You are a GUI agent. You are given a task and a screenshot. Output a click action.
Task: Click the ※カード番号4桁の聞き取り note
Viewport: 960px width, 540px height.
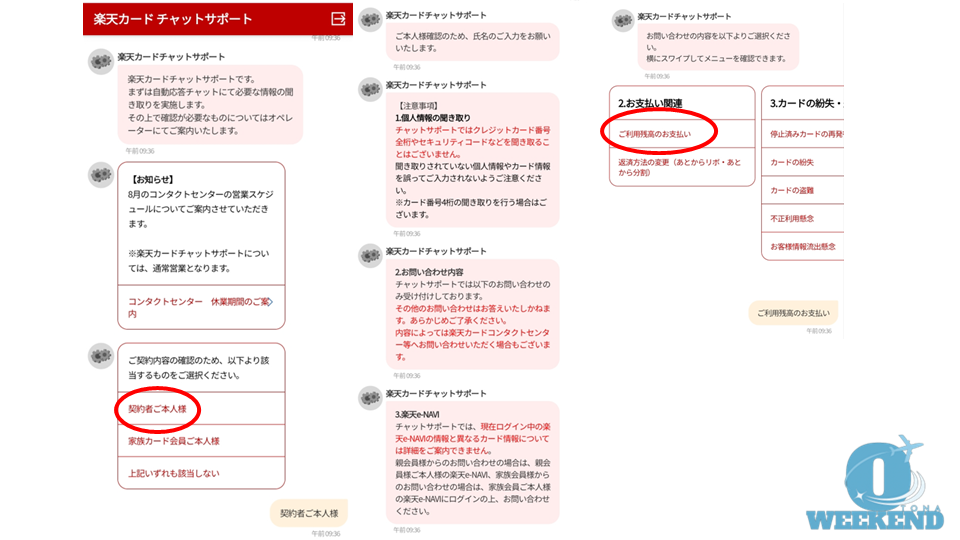click(x=471, y=208)
